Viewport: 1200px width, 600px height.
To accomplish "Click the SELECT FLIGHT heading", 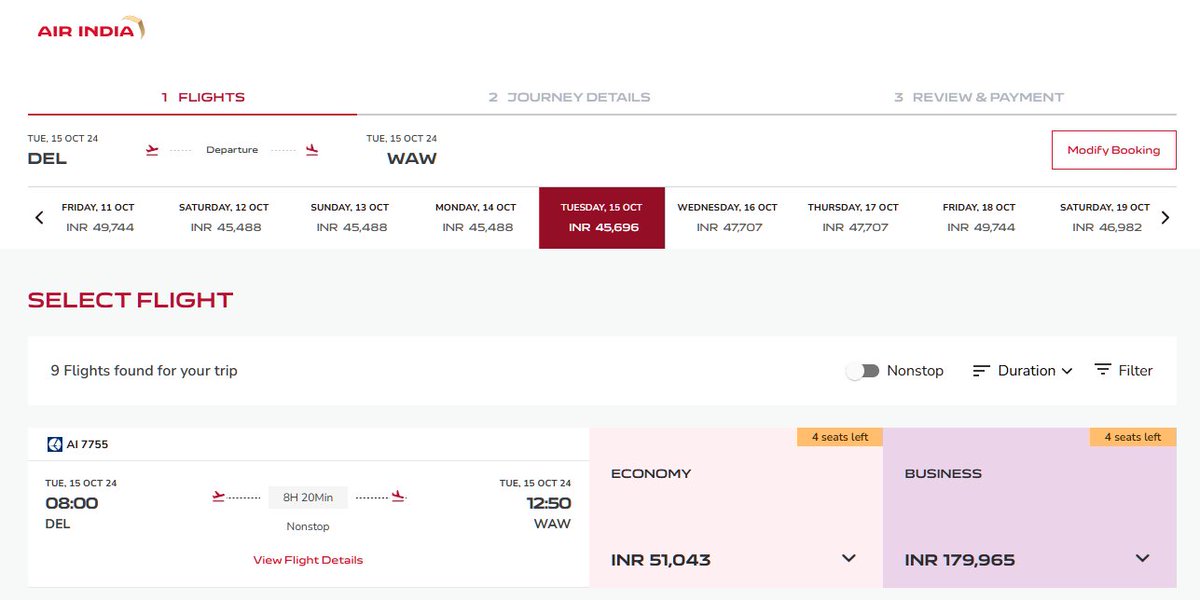I will point(131,300).
